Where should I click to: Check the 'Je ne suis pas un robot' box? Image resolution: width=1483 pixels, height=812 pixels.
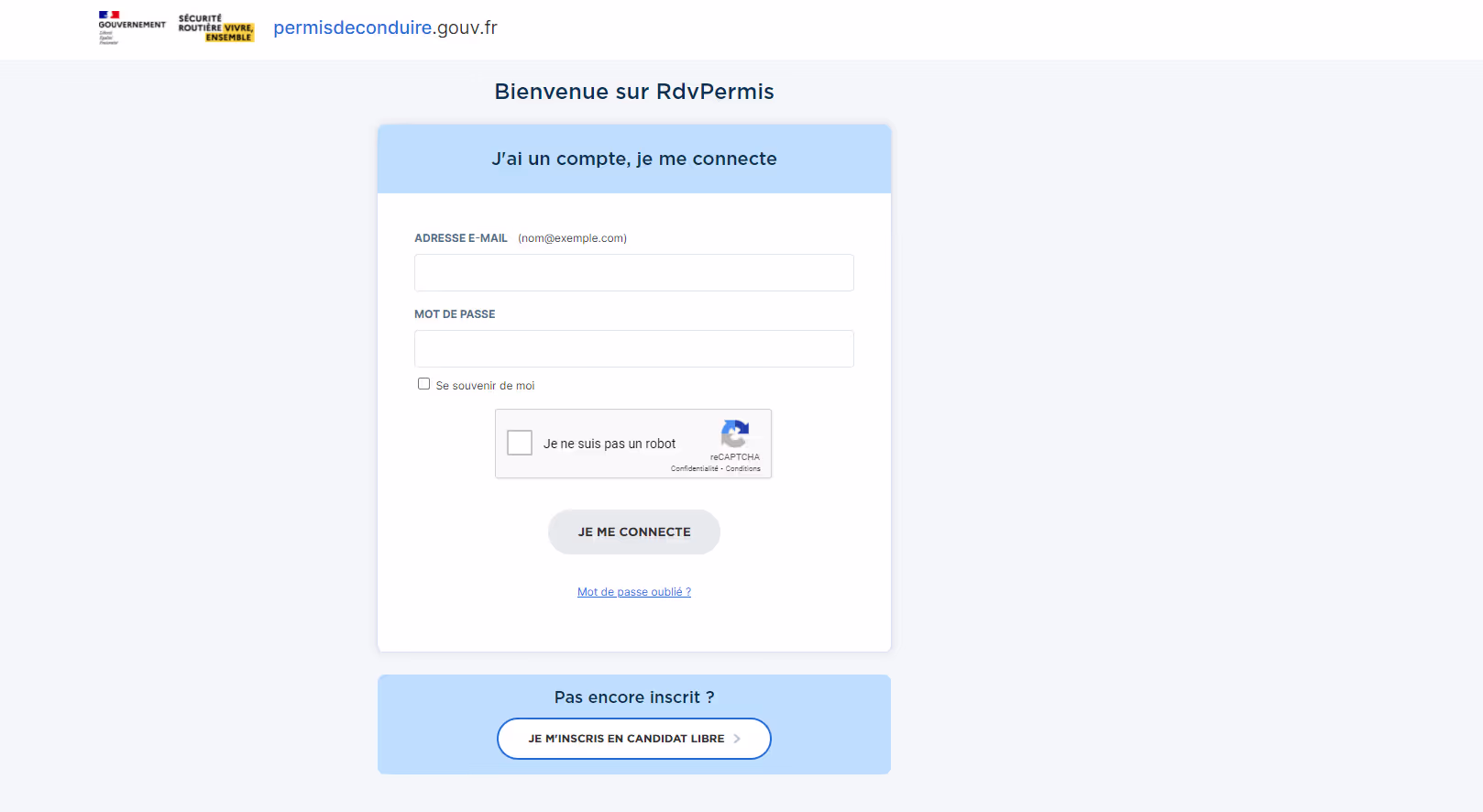(x=520, y=443)
